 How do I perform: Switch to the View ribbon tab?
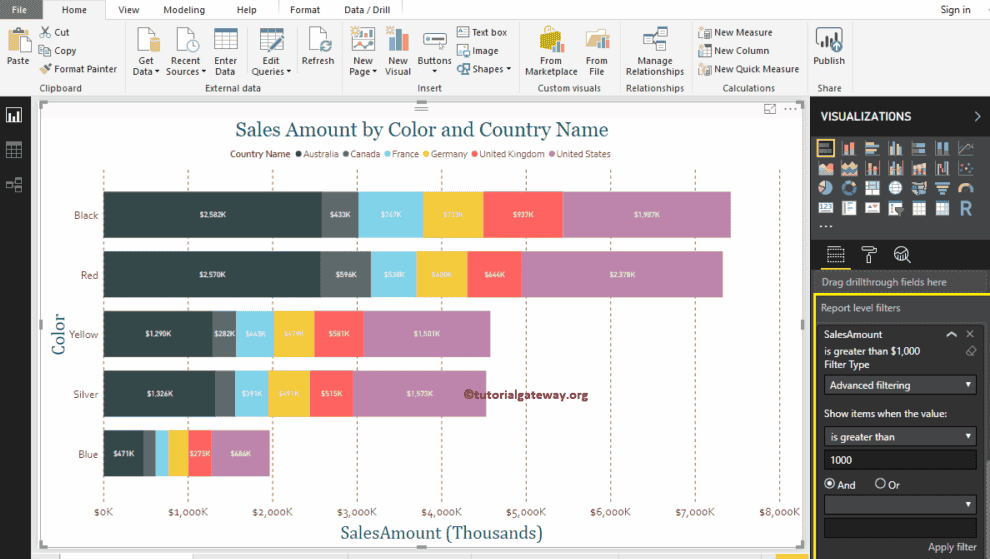[129, 9]
